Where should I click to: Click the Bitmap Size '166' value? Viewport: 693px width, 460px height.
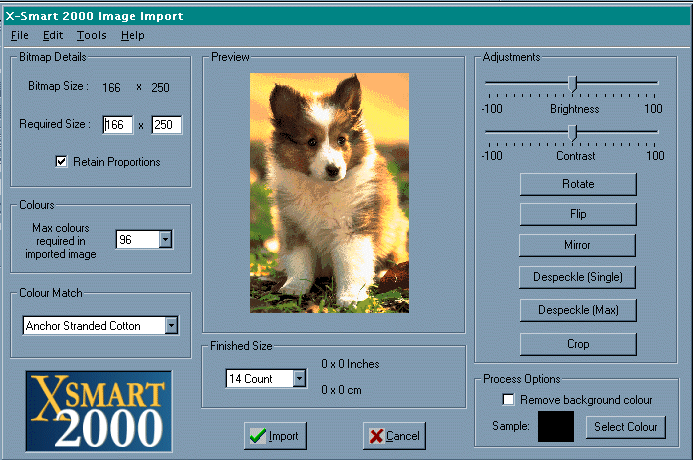(111, 87)
